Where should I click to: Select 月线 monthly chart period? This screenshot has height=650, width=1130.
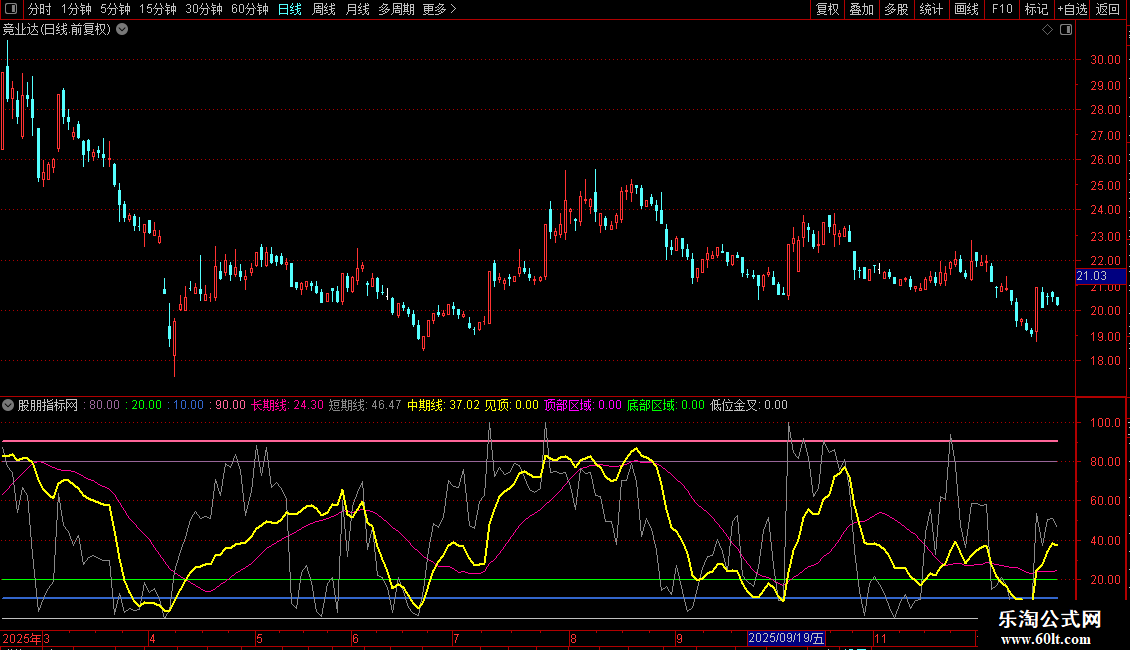pos(357,9)
